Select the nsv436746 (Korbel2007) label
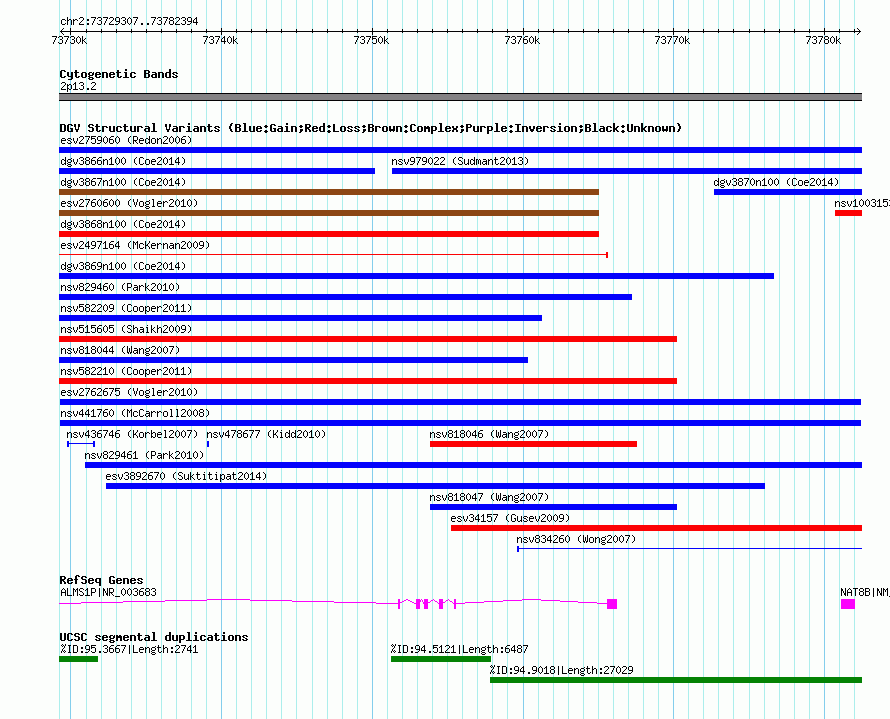This screenshot has height=719, width=890. [x=132, y=434]
